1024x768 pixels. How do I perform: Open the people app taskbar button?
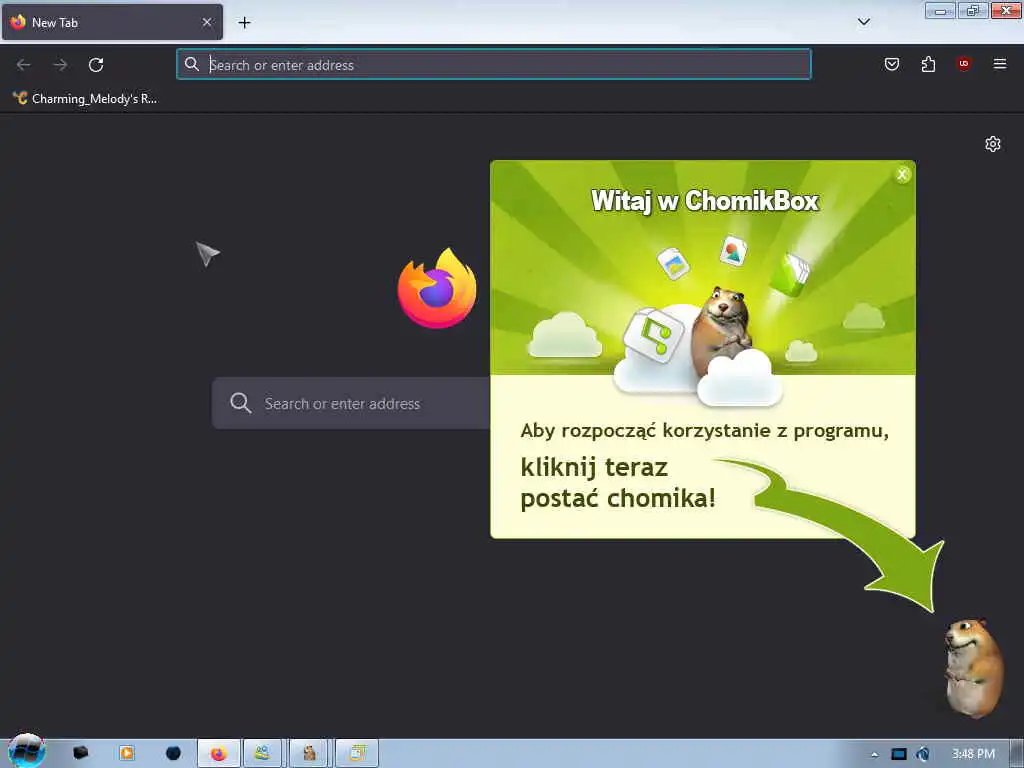[x=263, y=754]
